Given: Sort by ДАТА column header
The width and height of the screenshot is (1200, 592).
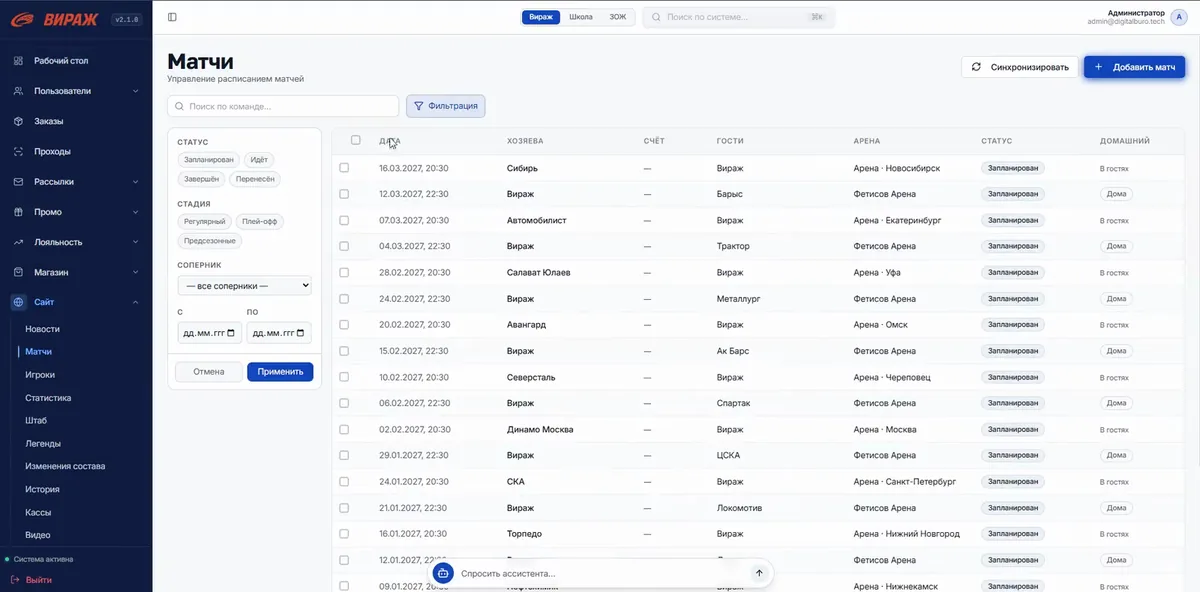Looking at the screenshot, I should (390, 141).
